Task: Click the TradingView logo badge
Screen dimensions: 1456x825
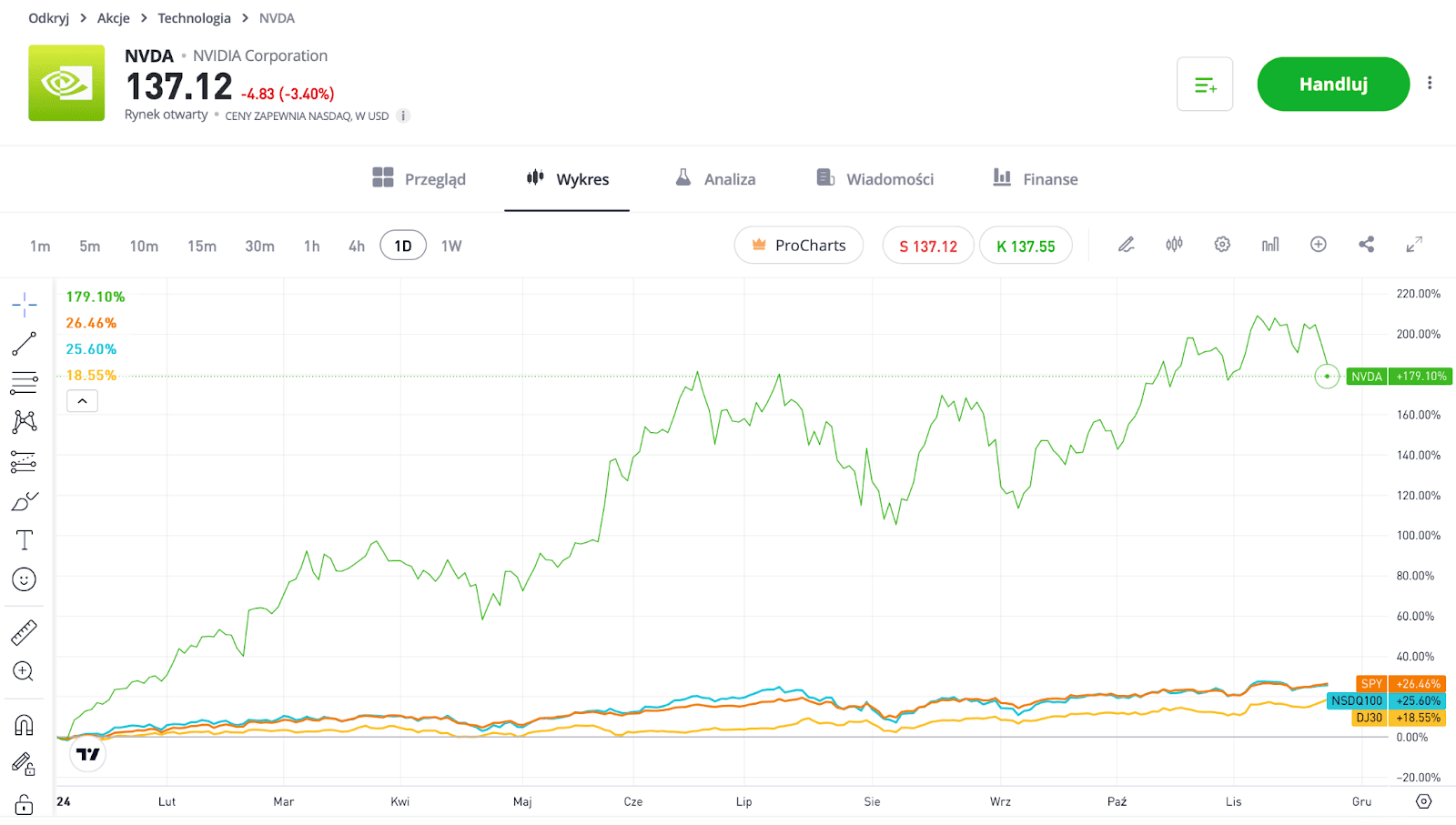Action: coord(88,754)
